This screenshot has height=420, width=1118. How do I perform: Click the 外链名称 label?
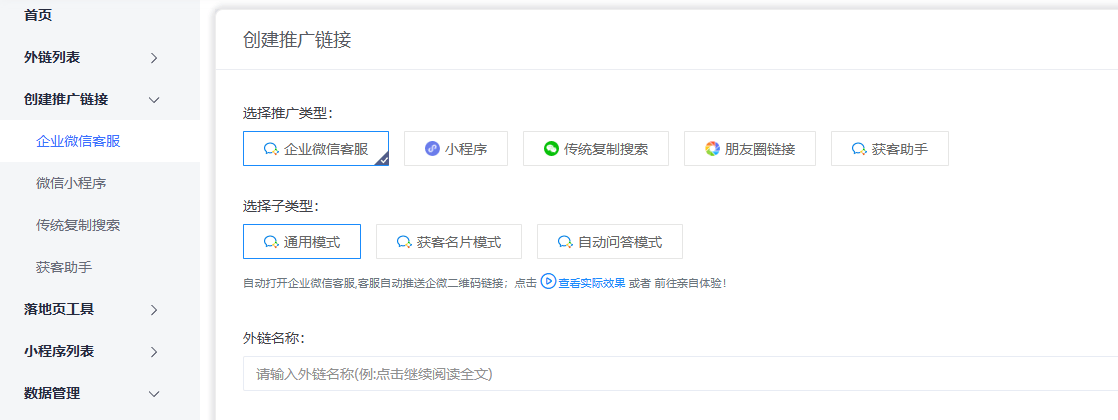click(x=274, y=338)
